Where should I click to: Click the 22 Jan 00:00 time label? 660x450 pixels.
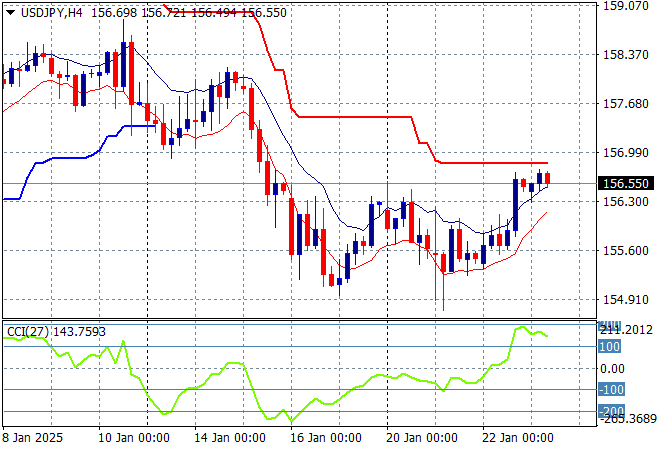click(518, 438)
